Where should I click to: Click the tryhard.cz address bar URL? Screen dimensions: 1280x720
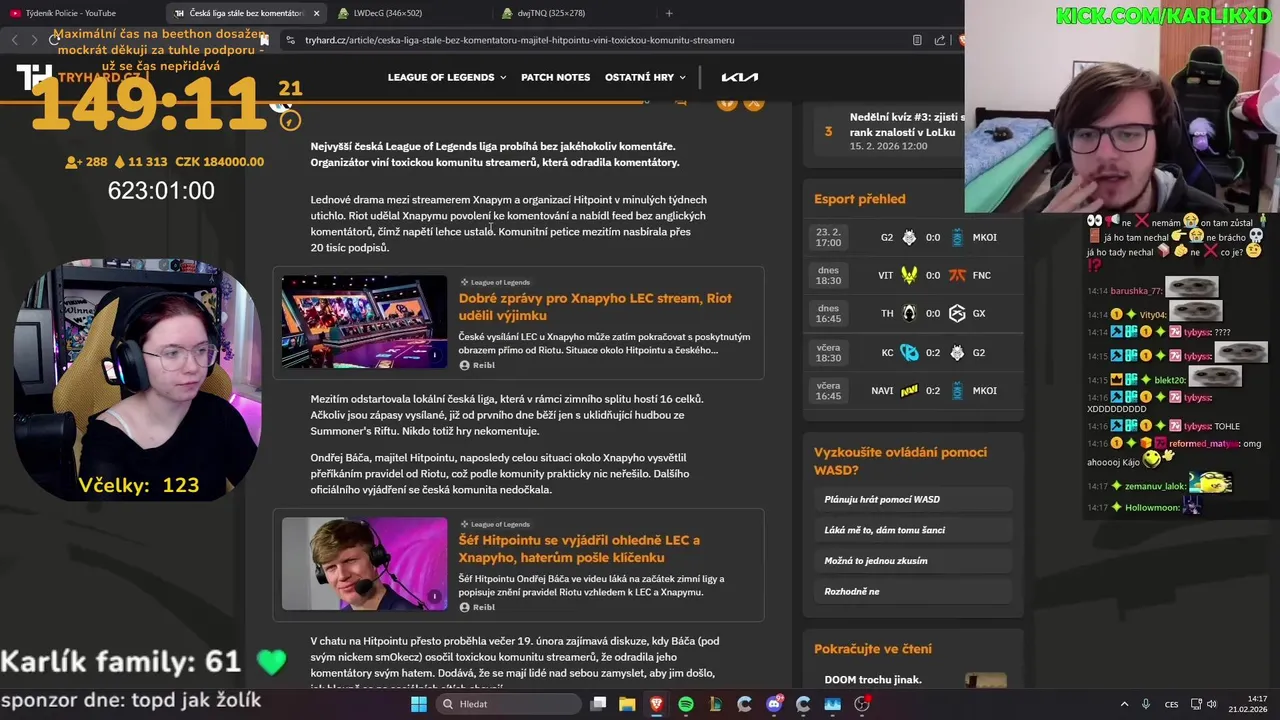520,40
